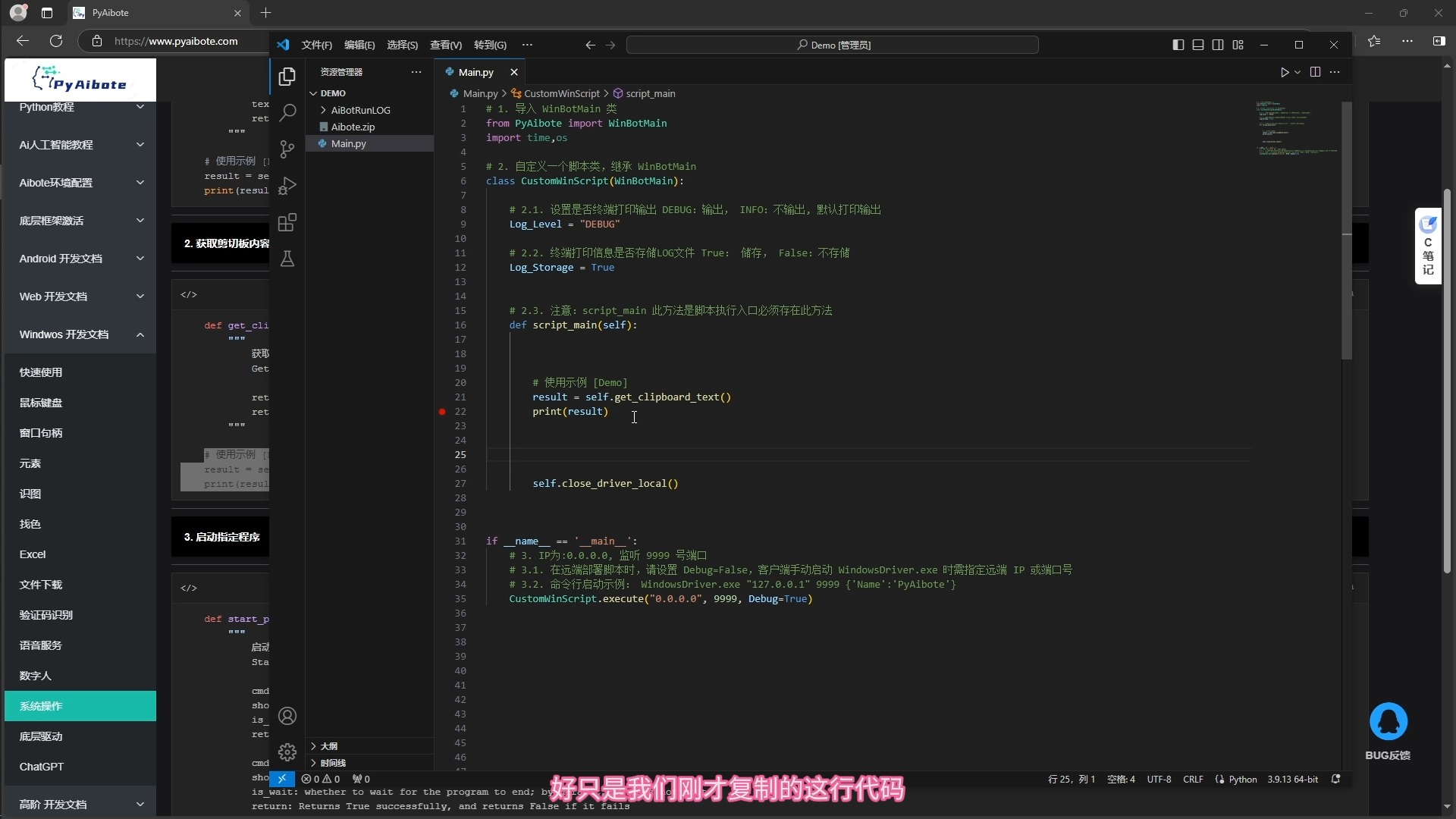Open the Source Control view
The image size is (1456, 819).
click(287, 149)
